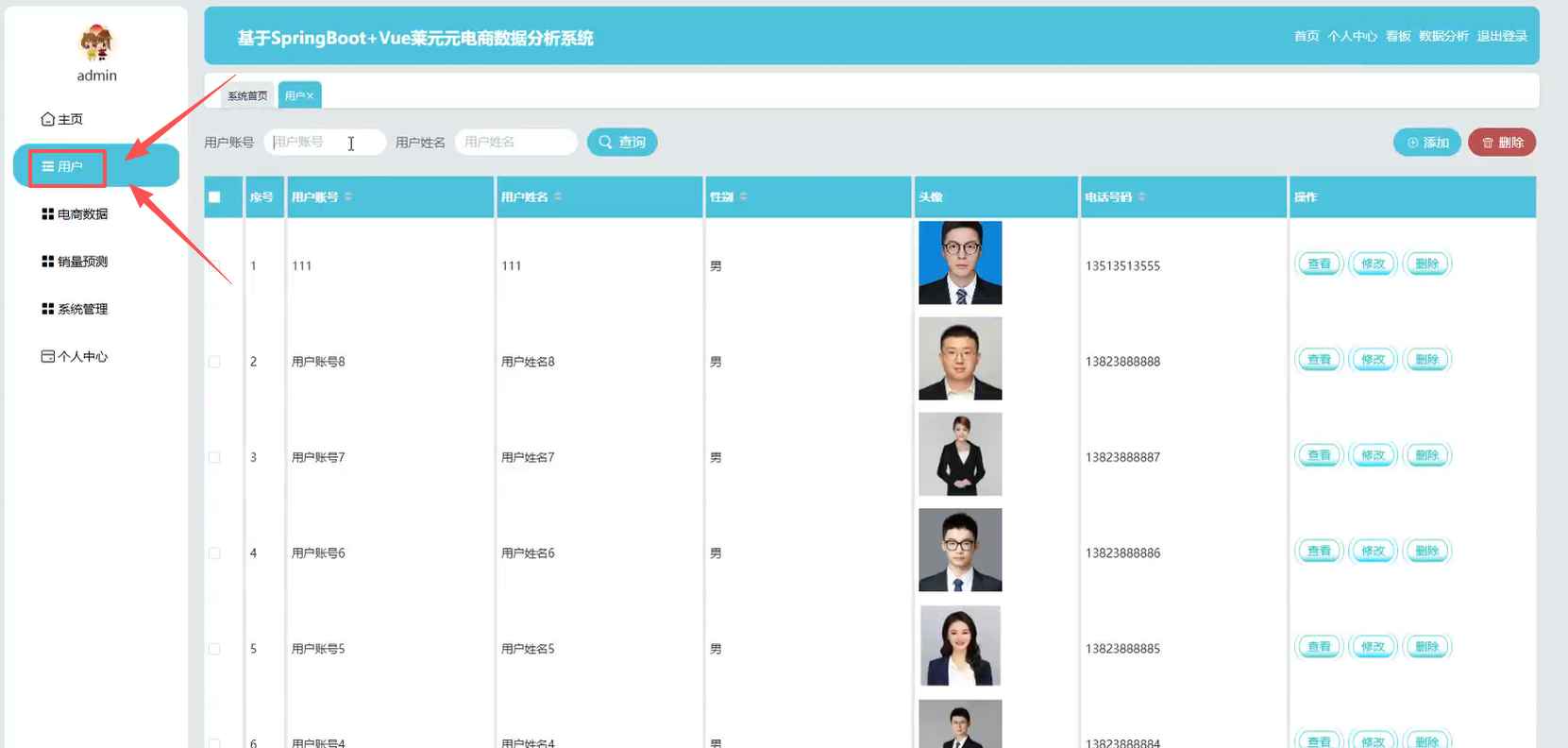Image resolution: width=1568 pixels, height=748 pixels.
Task: Sort the table by 电话号码 column
Action: [x=1142, y=196]
